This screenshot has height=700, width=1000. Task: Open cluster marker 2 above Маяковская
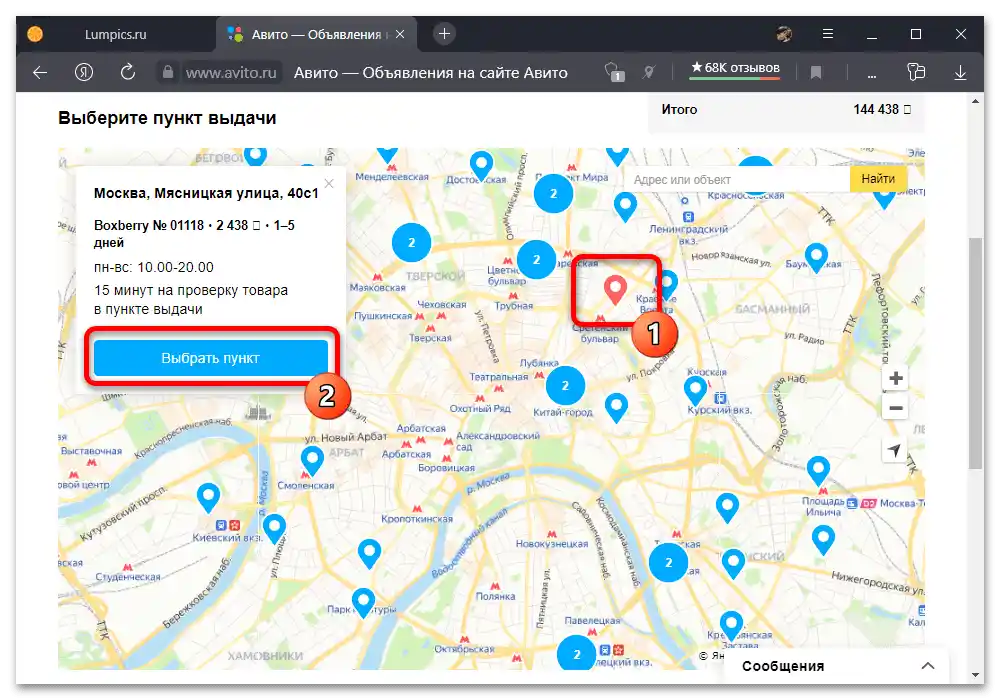point(411,242)
